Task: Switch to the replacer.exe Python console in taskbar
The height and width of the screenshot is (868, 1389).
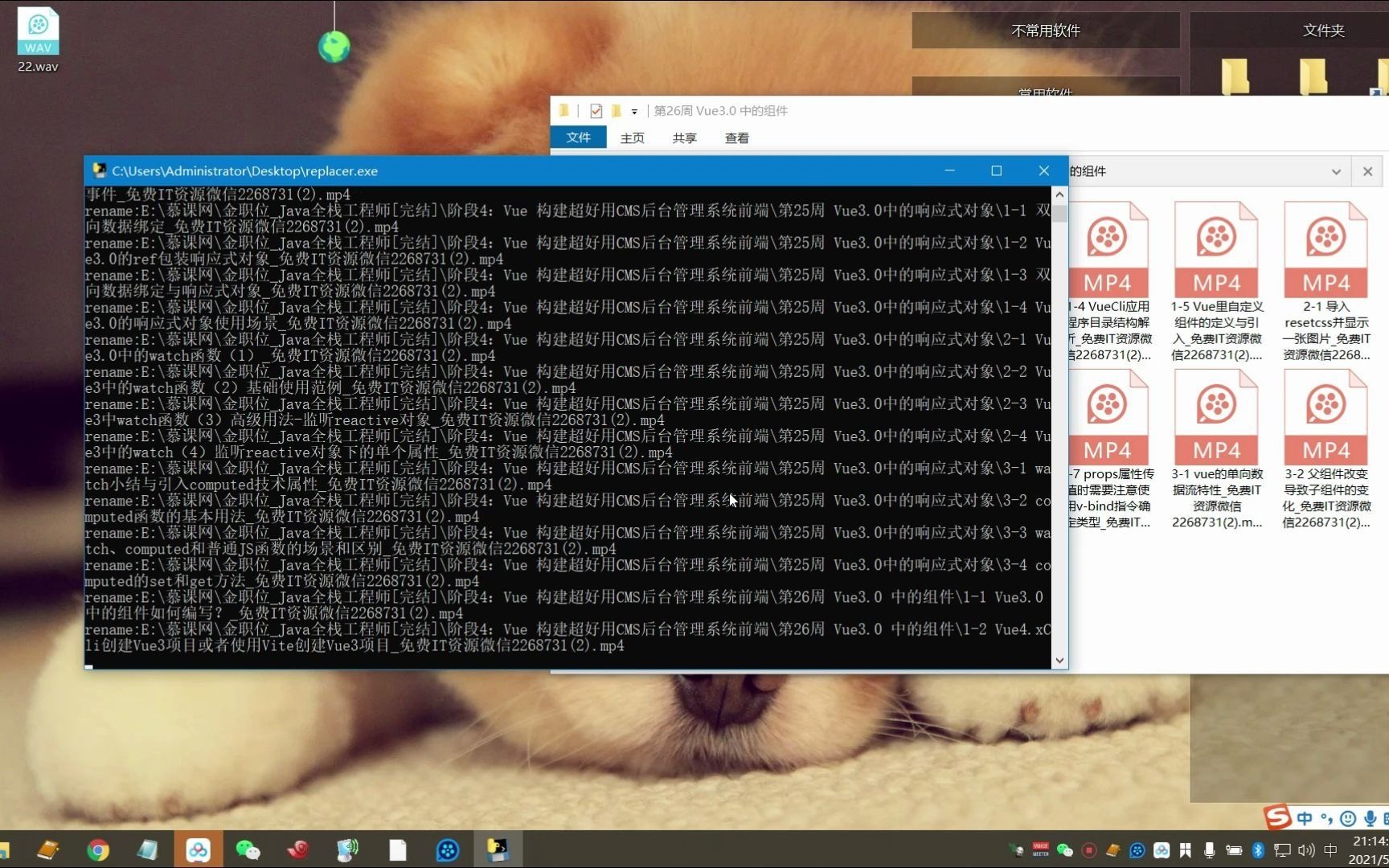Action: click(498, 850)
